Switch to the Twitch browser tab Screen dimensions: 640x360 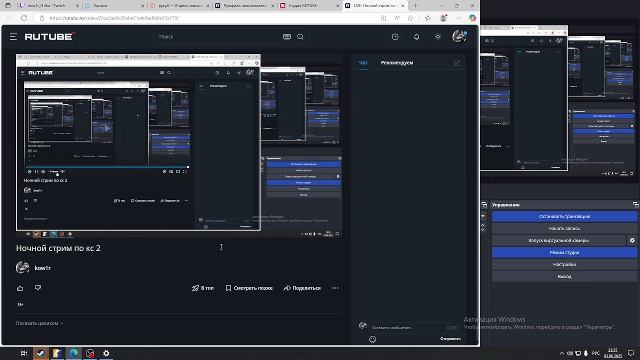(x=48, y=6)
